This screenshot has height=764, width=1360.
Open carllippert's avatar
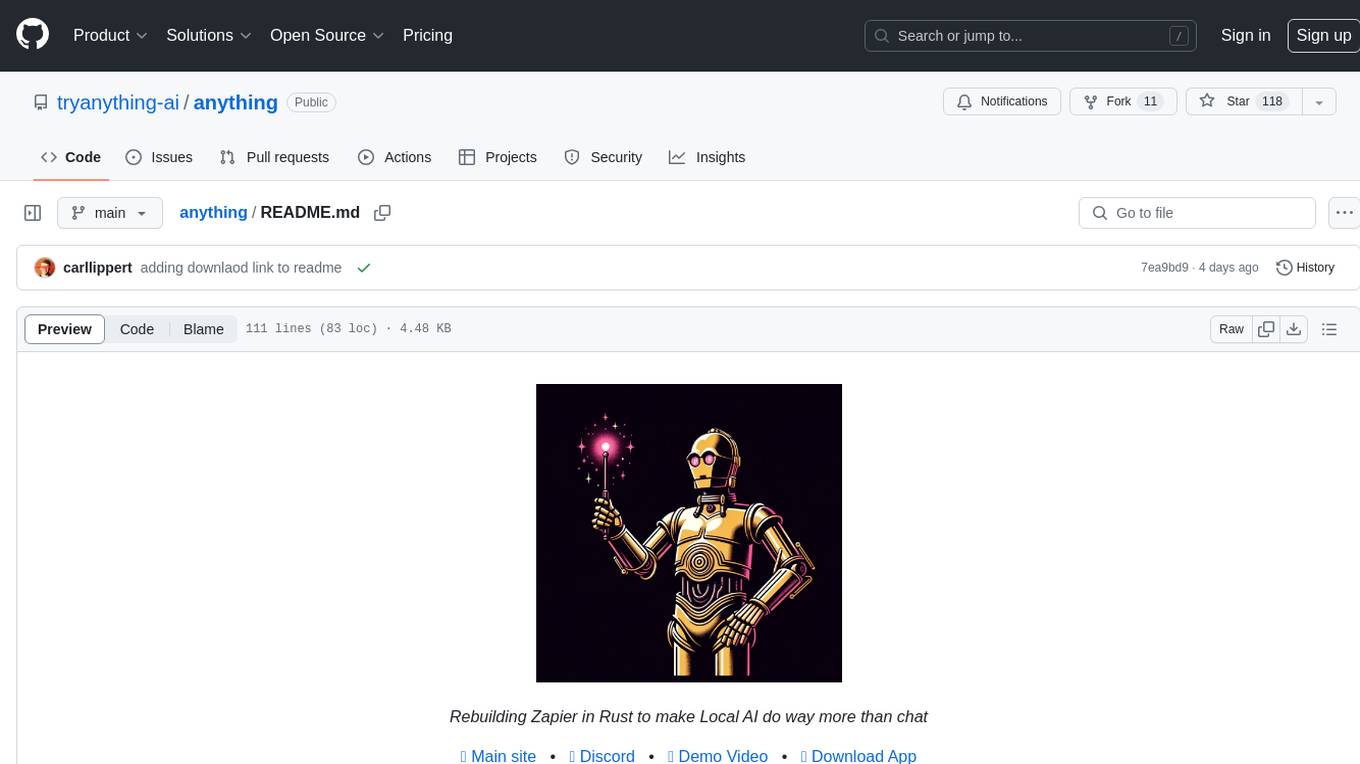pos(44,267)
